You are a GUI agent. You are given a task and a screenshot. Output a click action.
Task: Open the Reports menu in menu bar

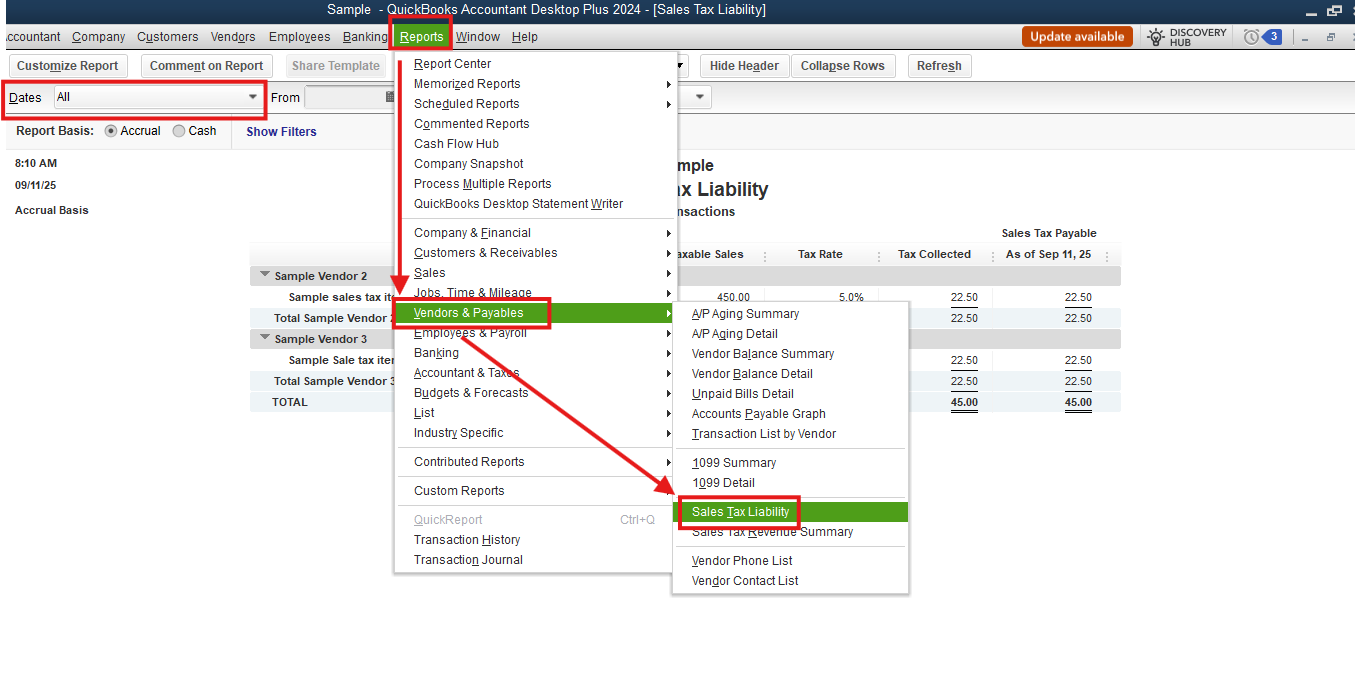click(421, 37)
